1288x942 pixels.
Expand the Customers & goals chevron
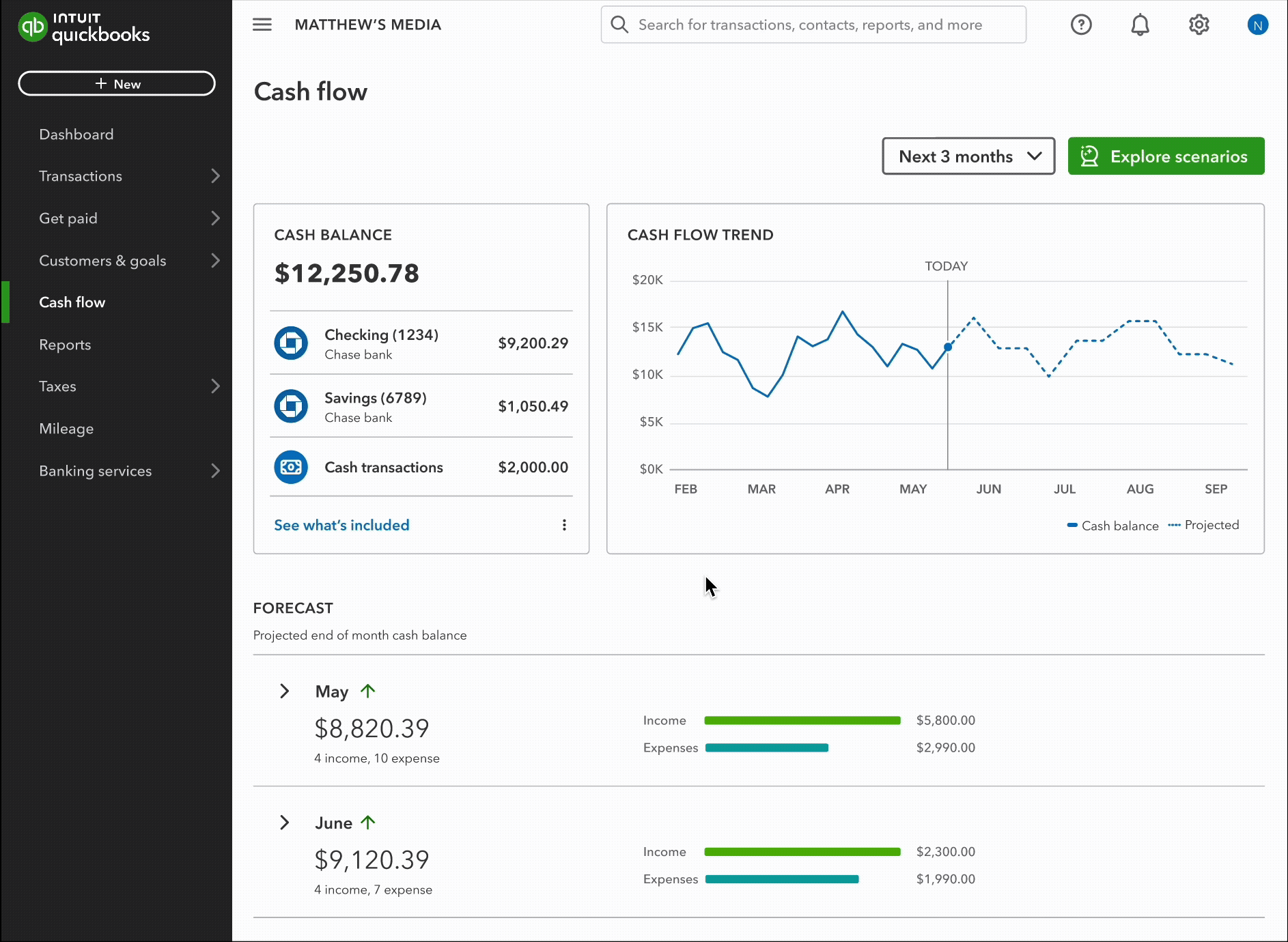click(x=215, y=261)
